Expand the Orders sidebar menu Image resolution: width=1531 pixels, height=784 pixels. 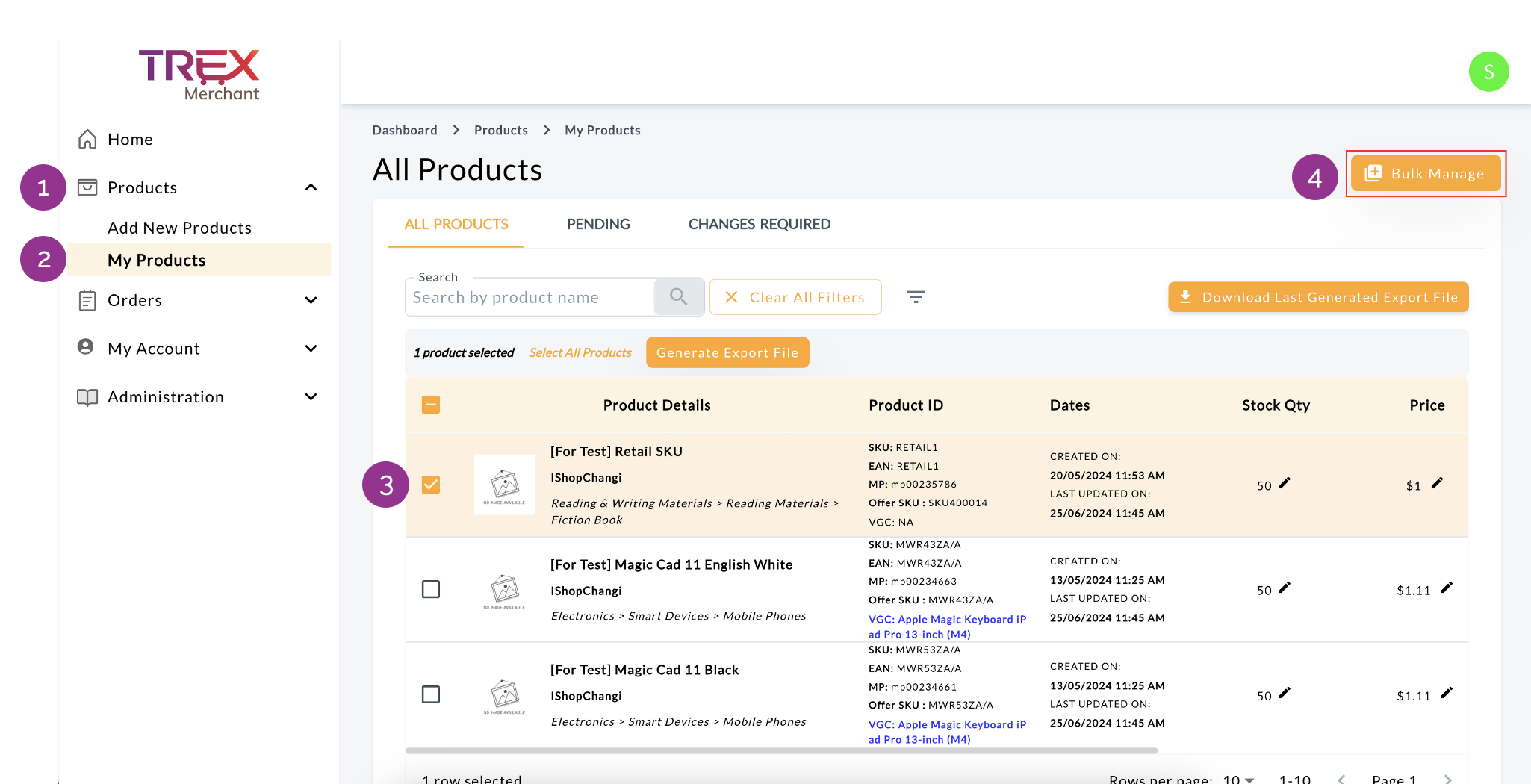tap(311, 300)
